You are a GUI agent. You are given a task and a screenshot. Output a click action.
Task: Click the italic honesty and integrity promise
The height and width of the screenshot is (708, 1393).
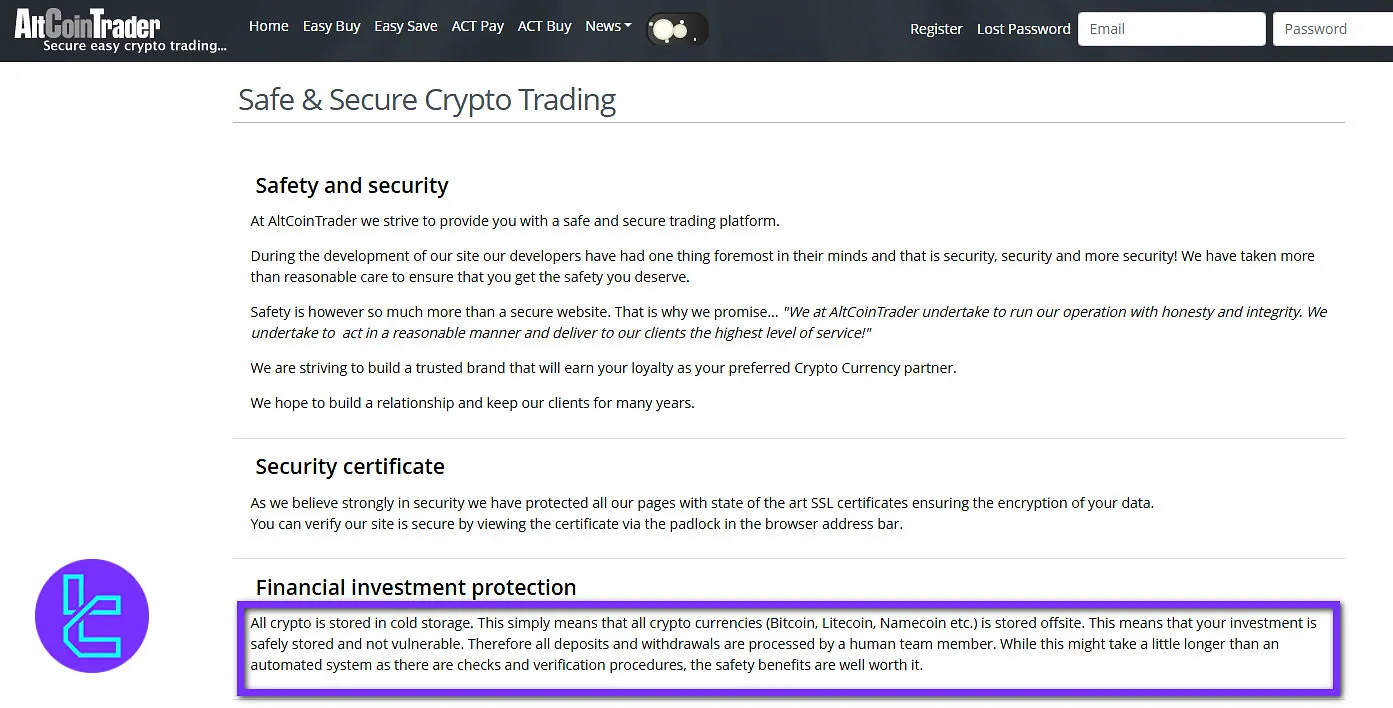(1056, 312)
